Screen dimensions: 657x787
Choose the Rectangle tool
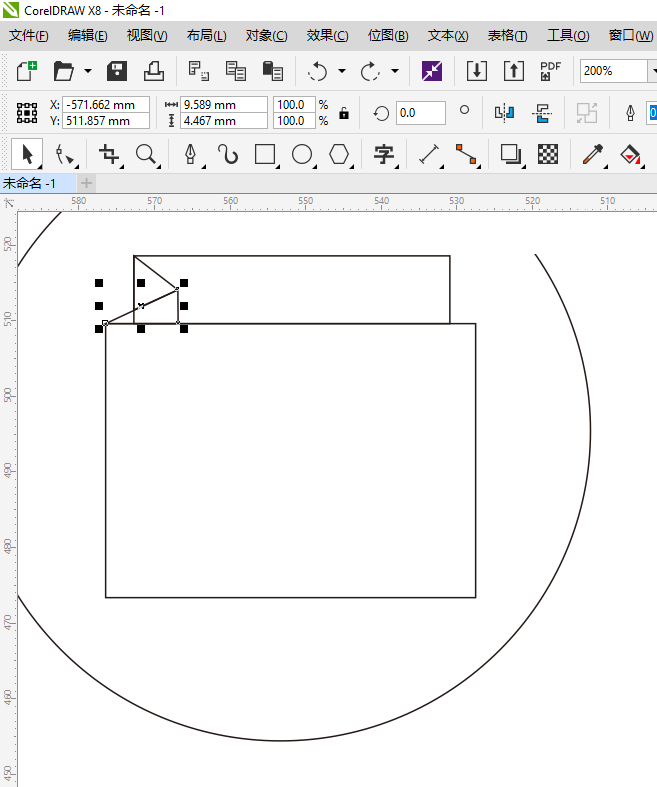[265, 154]
